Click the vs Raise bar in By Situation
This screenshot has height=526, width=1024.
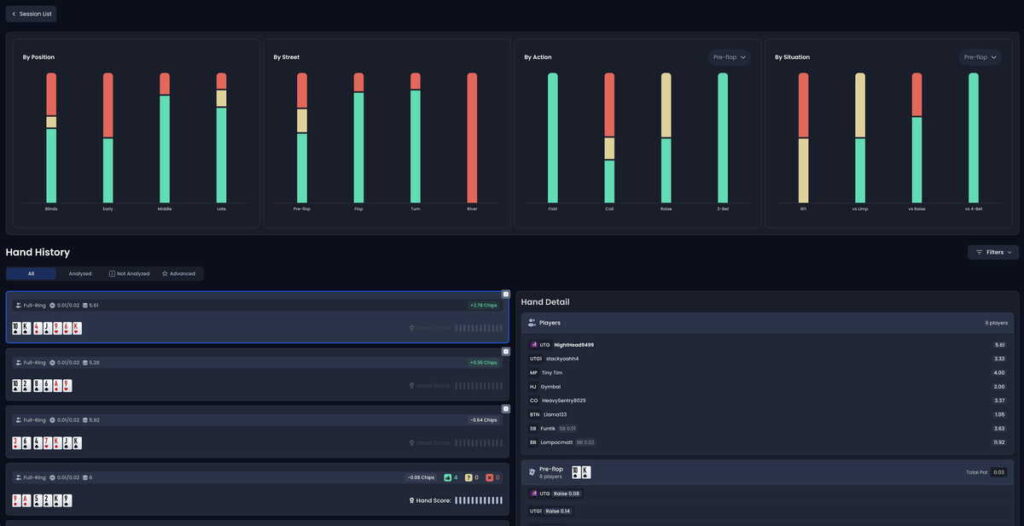click(917, 138)
